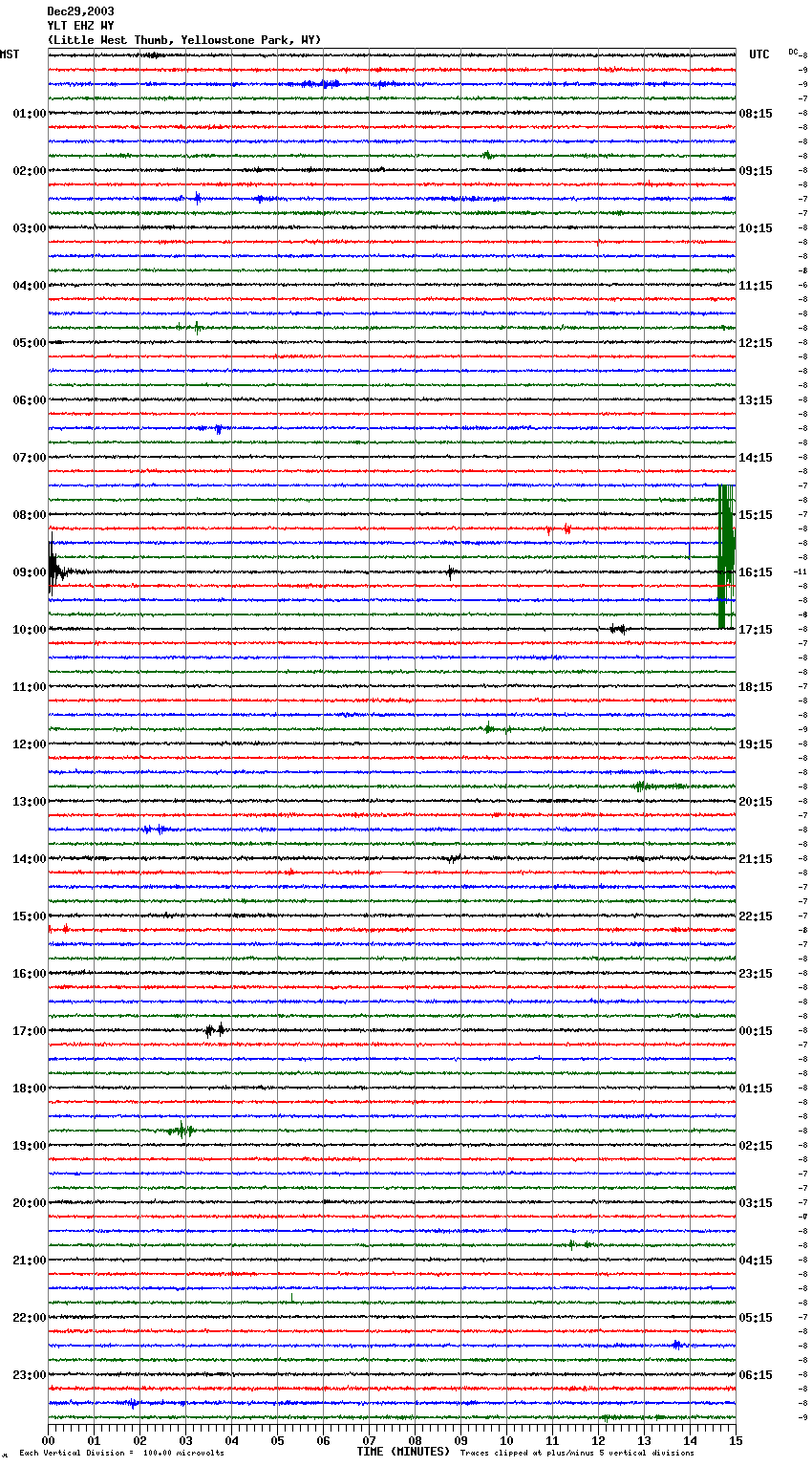This screenshot has height=1466, width=812.
Task: Select the 09:00 MST time label
Action: pyautogui.click(x=30, y=572)
